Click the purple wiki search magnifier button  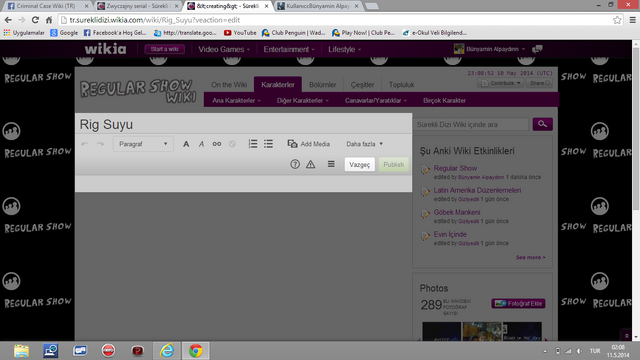542,124
